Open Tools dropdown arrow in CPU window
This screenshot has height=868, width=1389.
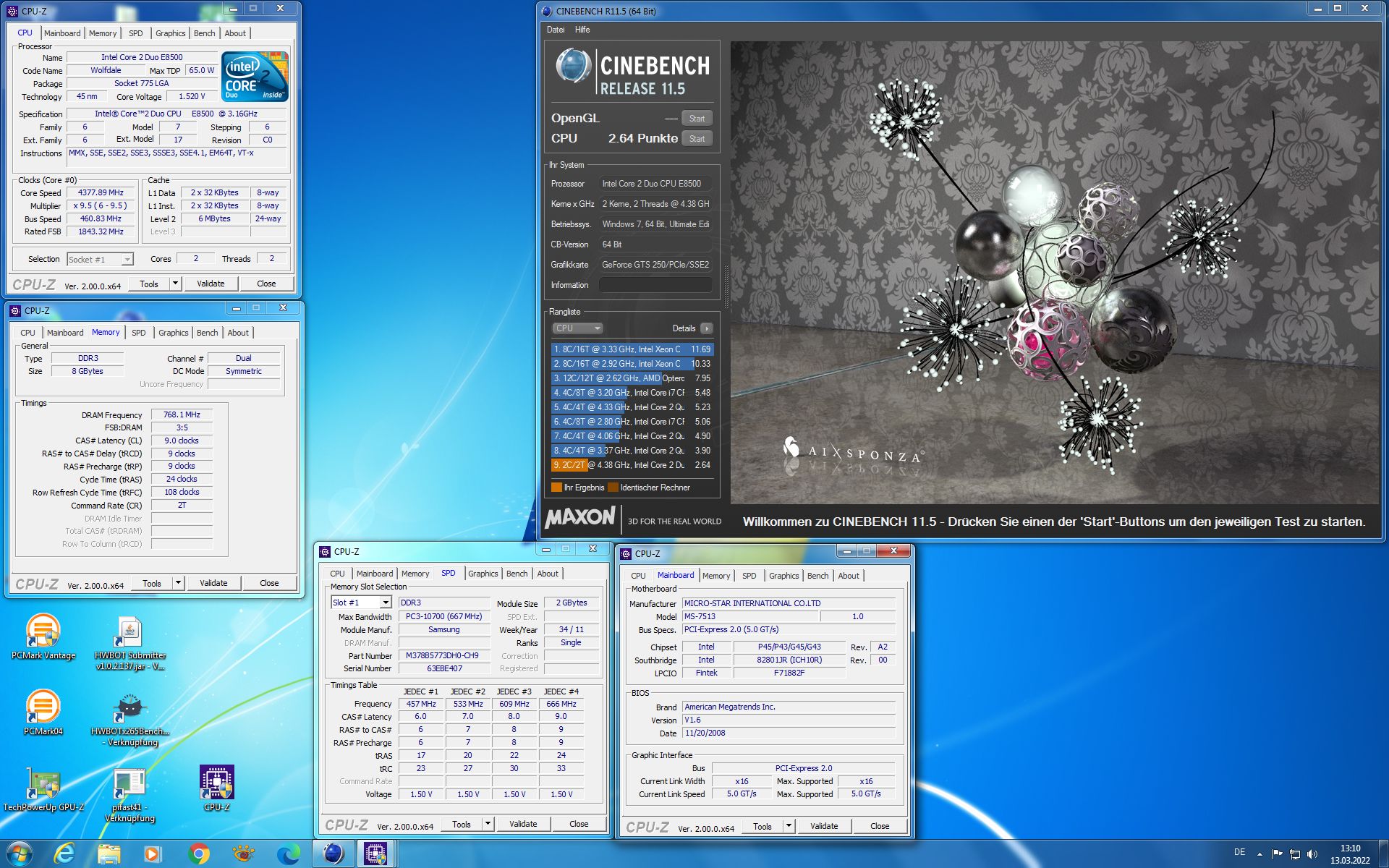pos(175,284)
